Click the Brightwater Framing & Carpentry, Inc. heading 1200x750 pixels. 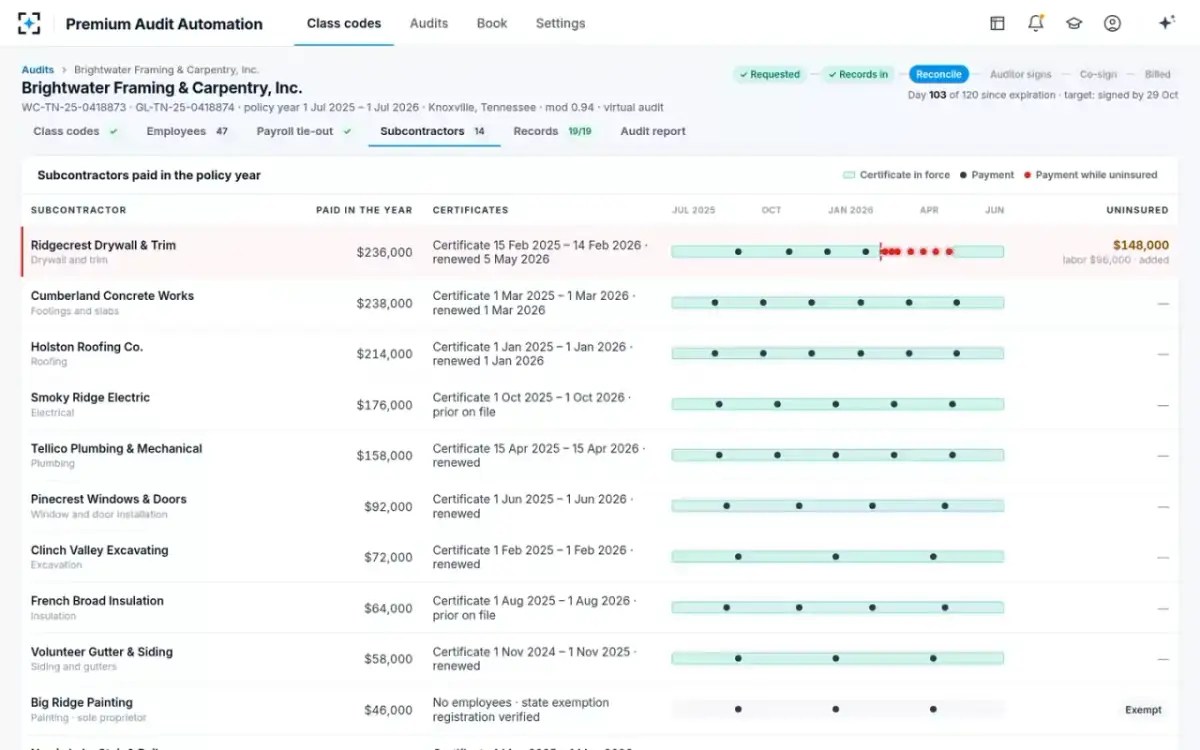tap(162, 88)
